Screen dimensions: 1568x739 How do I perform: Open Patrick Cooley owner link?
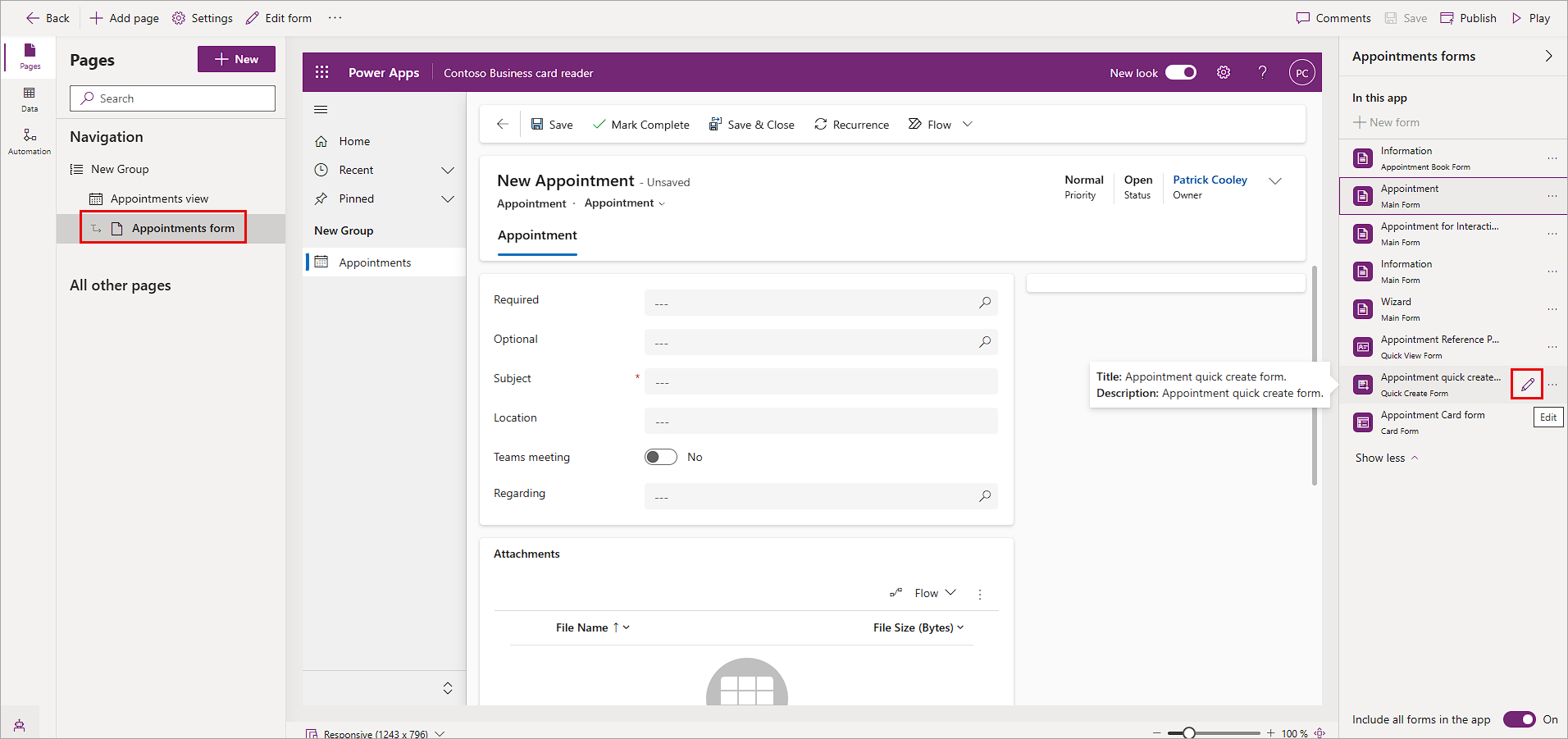coord(1210,180)
